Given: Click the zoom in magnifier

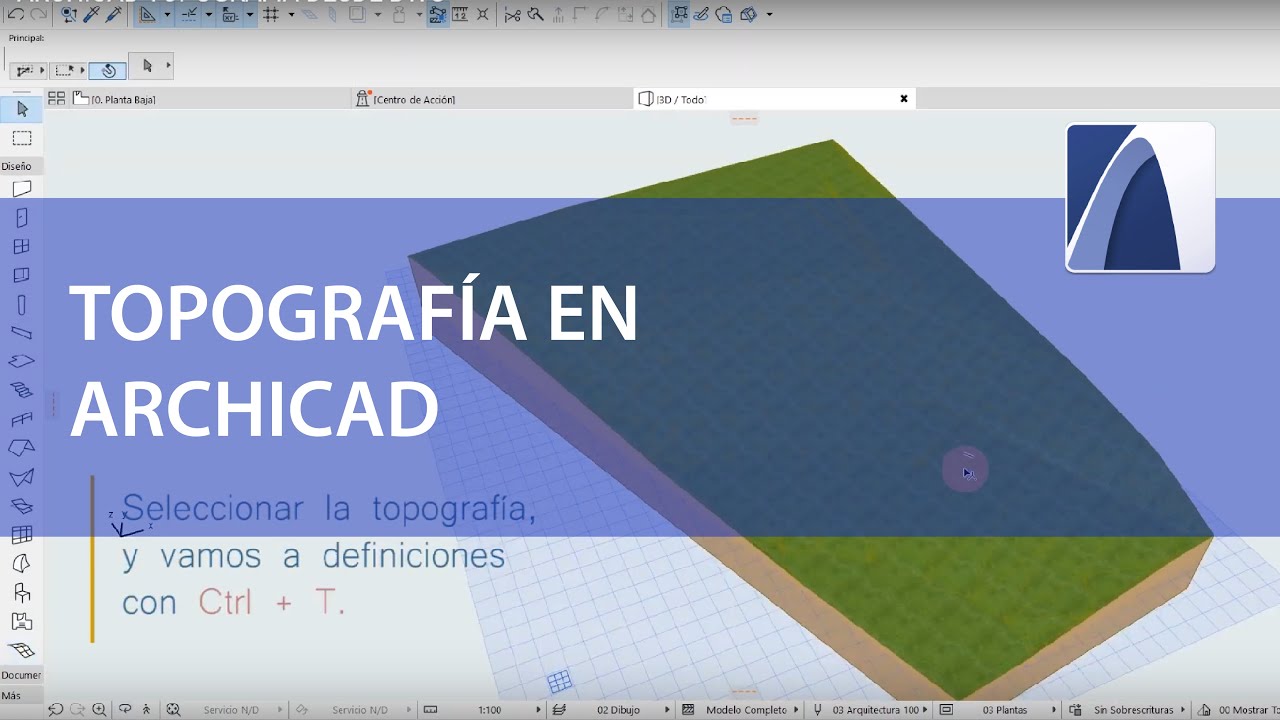Looking at the screenshot, I should click(99, 710).
